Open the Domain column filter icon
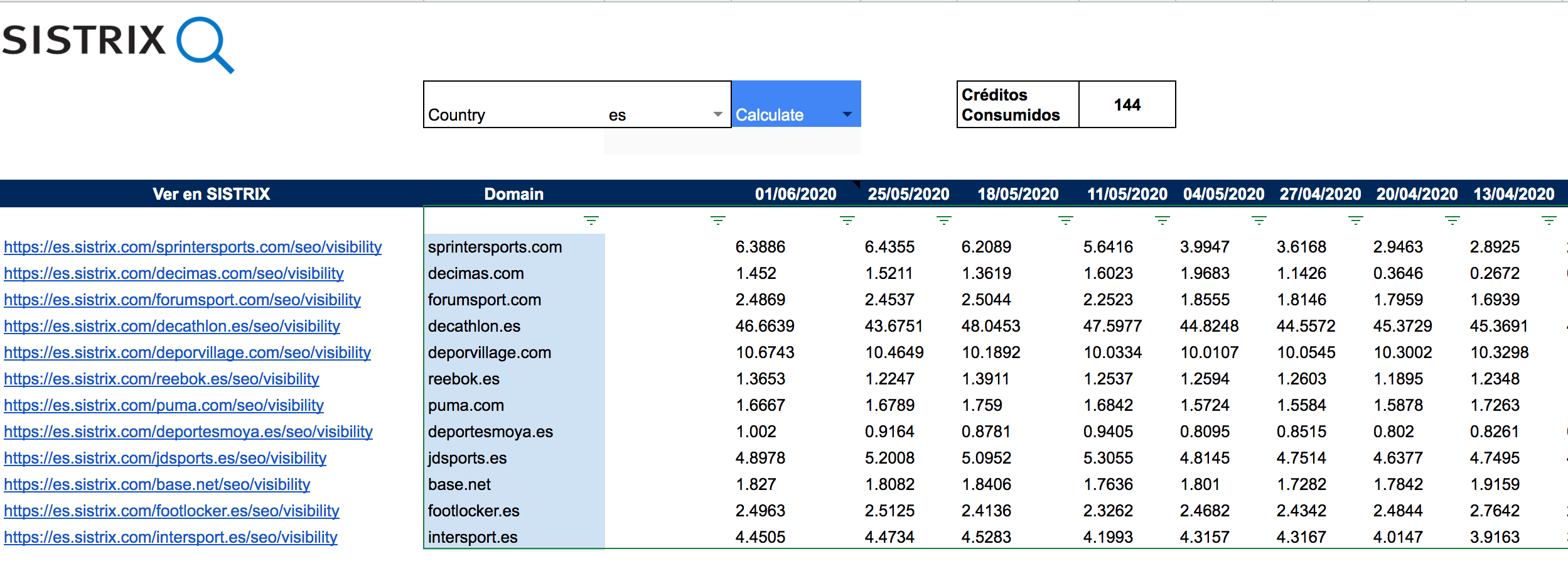1568x588 pixels. 591,220
